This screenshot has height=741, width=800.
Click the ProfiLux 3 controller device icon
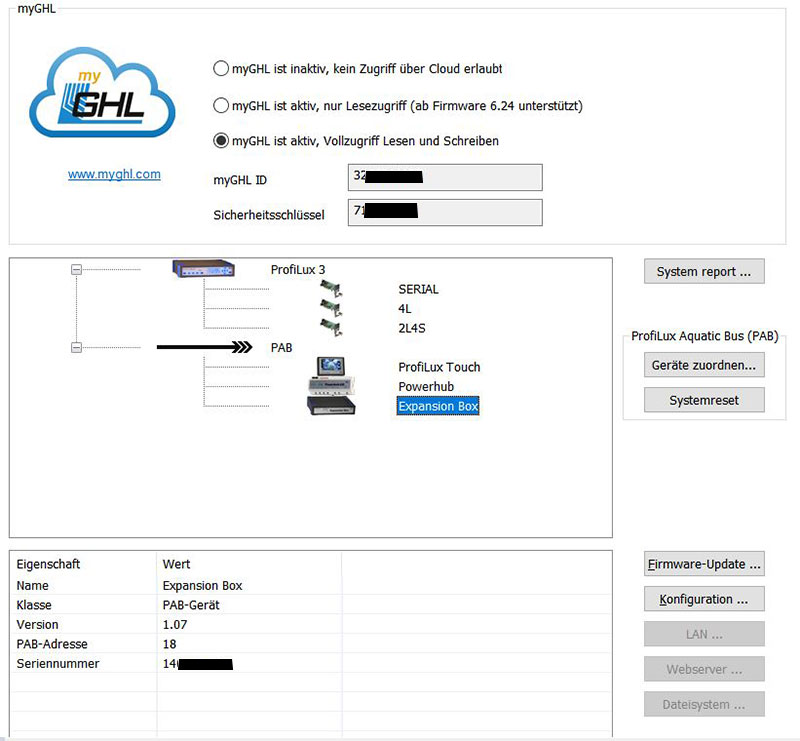pyautogui.click(x=203, y=269)
